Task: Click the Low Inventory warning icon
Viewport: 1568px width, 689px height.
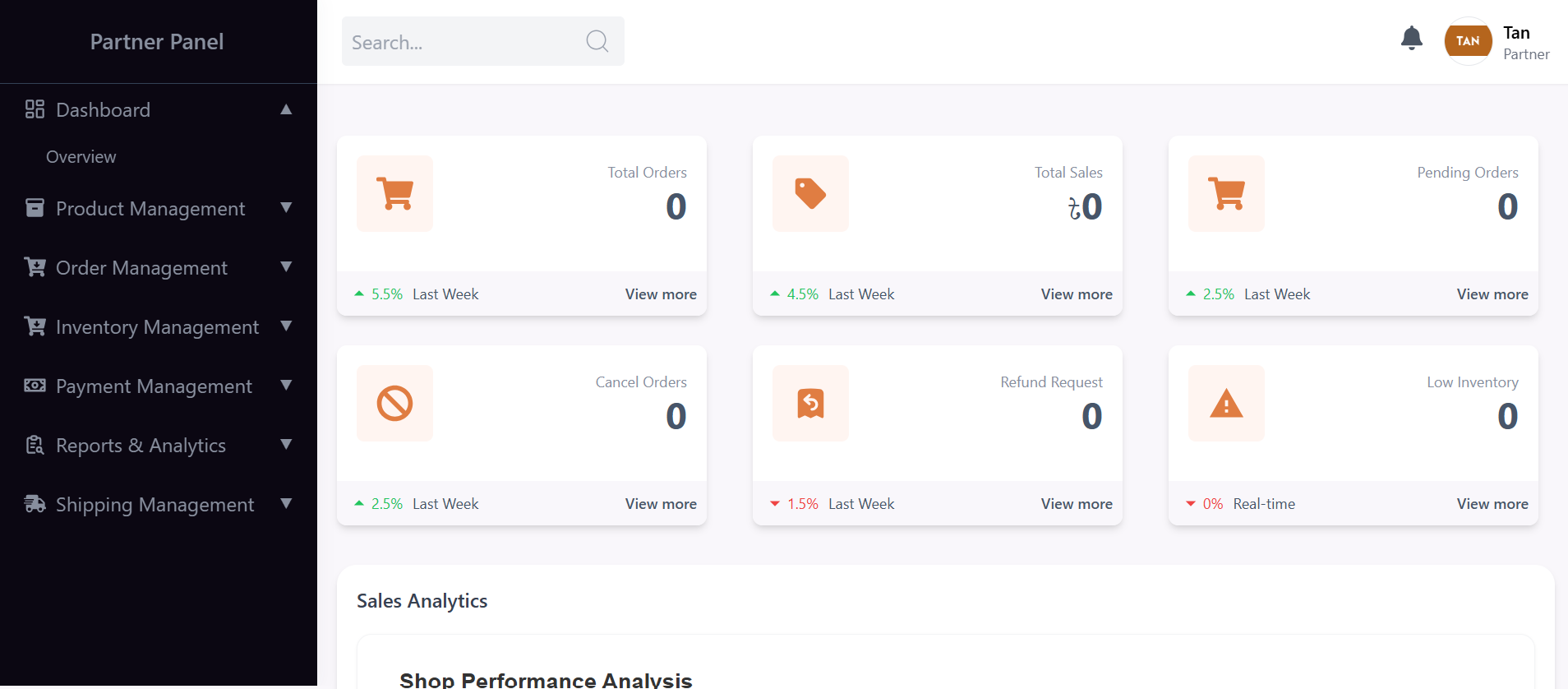Action: point(1227,404)
